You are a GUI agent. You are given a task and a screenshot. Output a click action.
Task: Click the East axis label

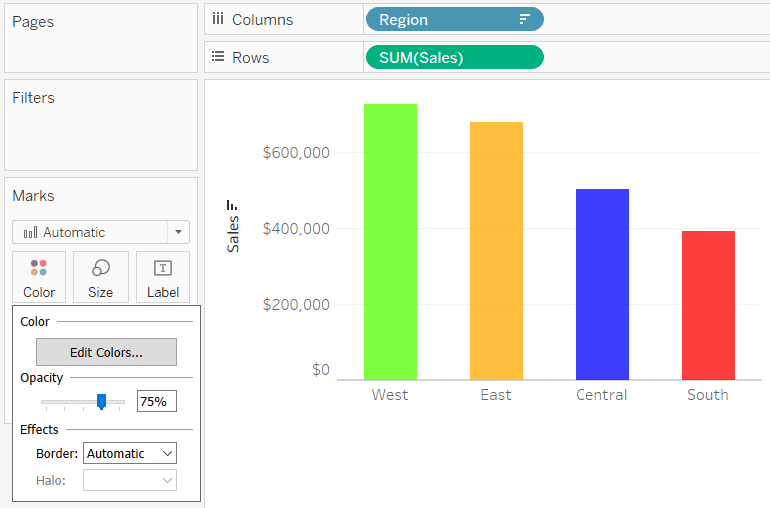pos(496,395)
